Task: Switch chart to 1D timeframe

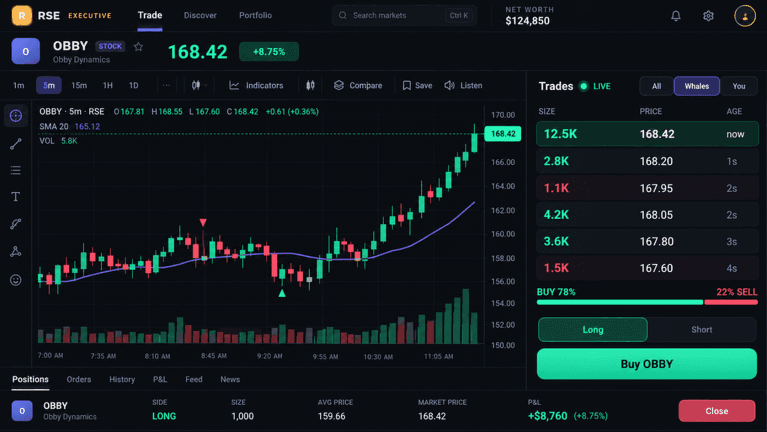Action: click(x=134, y=85)
